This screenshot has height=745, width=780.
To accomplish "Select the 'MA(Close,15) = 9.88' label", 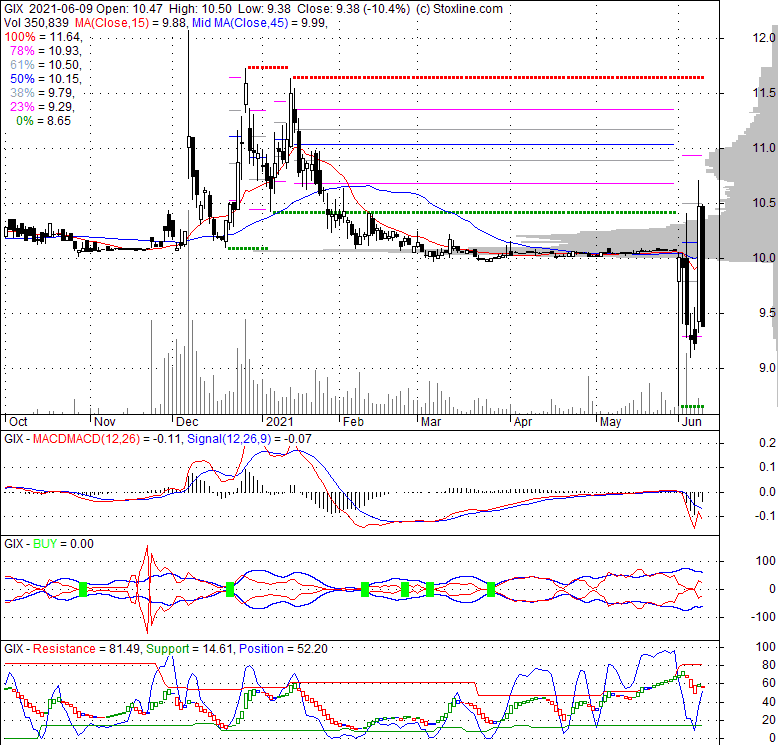I will point(131,23).
